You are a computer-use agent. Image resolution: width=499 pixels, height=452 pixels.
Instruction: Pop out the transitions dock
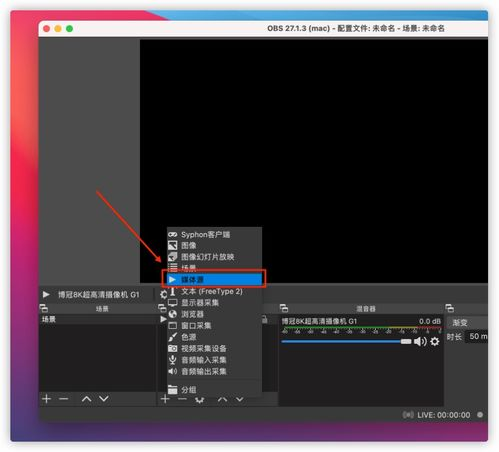449,308
